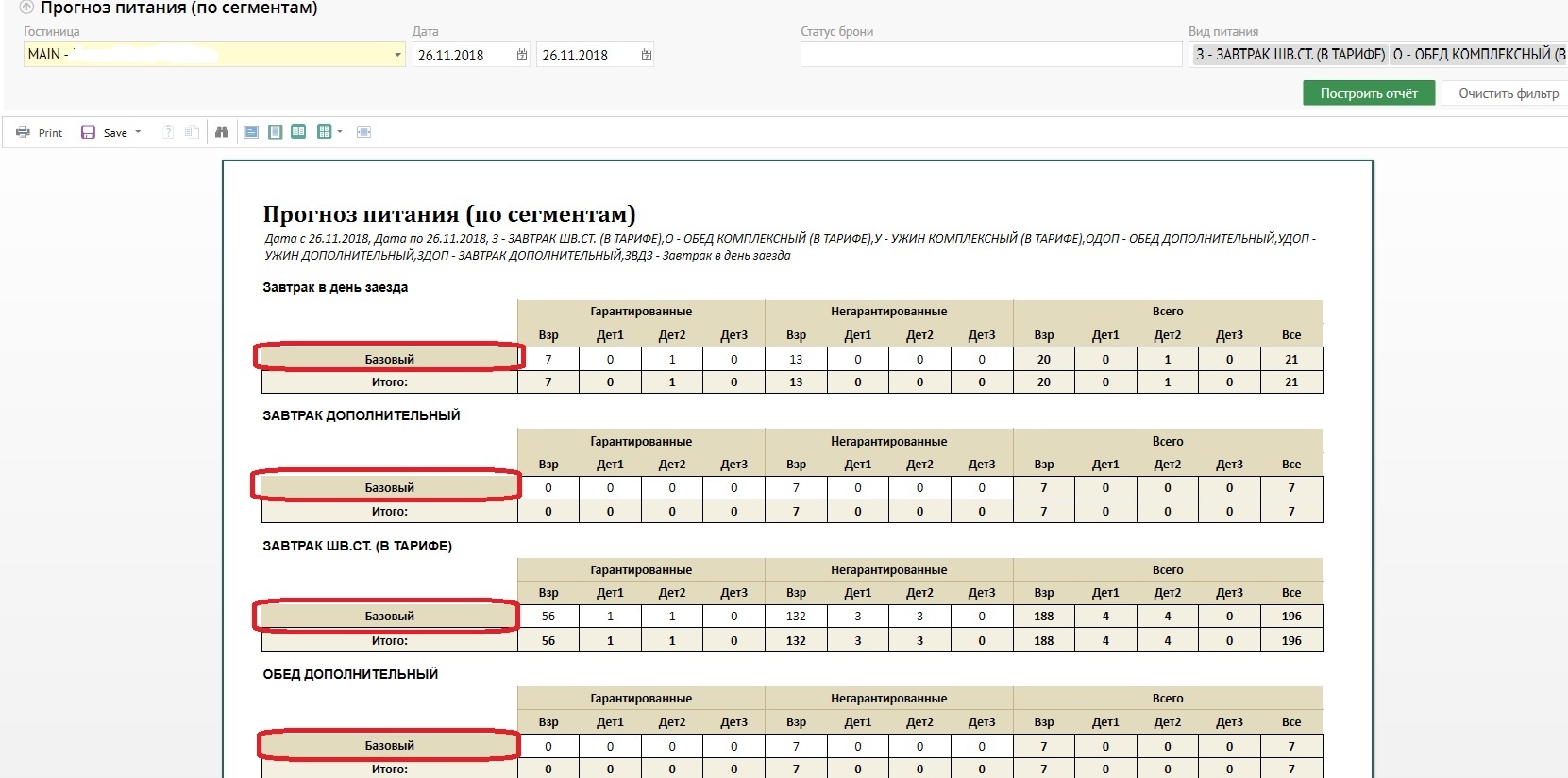Click the Save disk icon
This screenshot has width=1568, height=778.
[88, 132]
